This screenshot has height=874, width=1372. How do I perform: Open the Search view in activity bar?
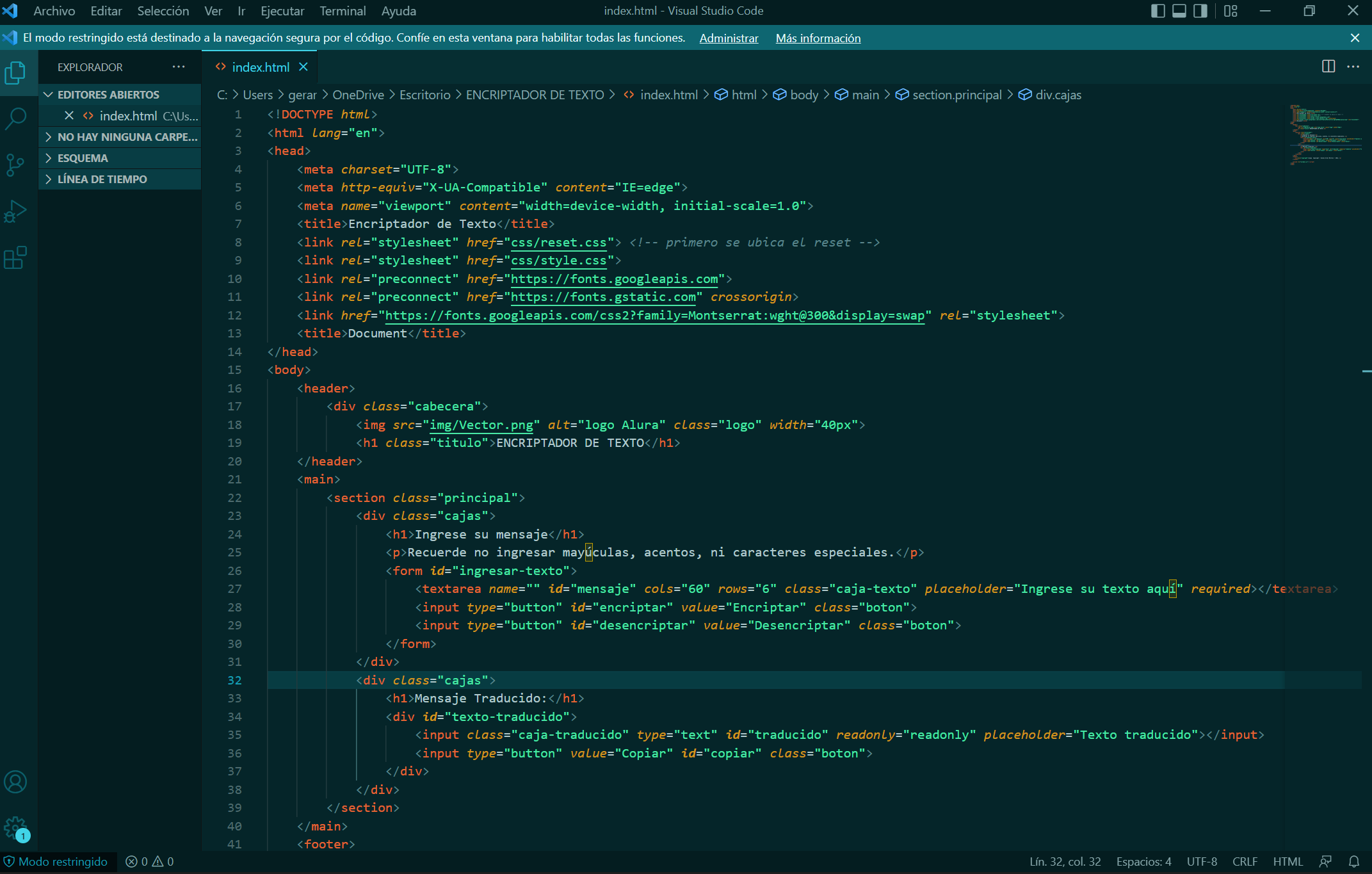15,118
